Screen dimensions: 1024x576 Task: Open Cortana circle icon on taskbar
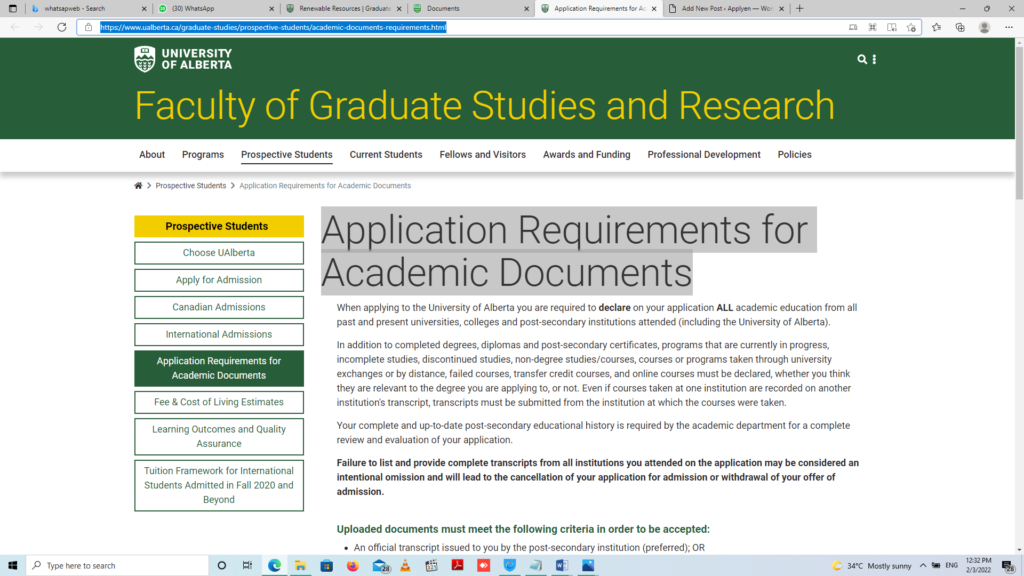221,566
